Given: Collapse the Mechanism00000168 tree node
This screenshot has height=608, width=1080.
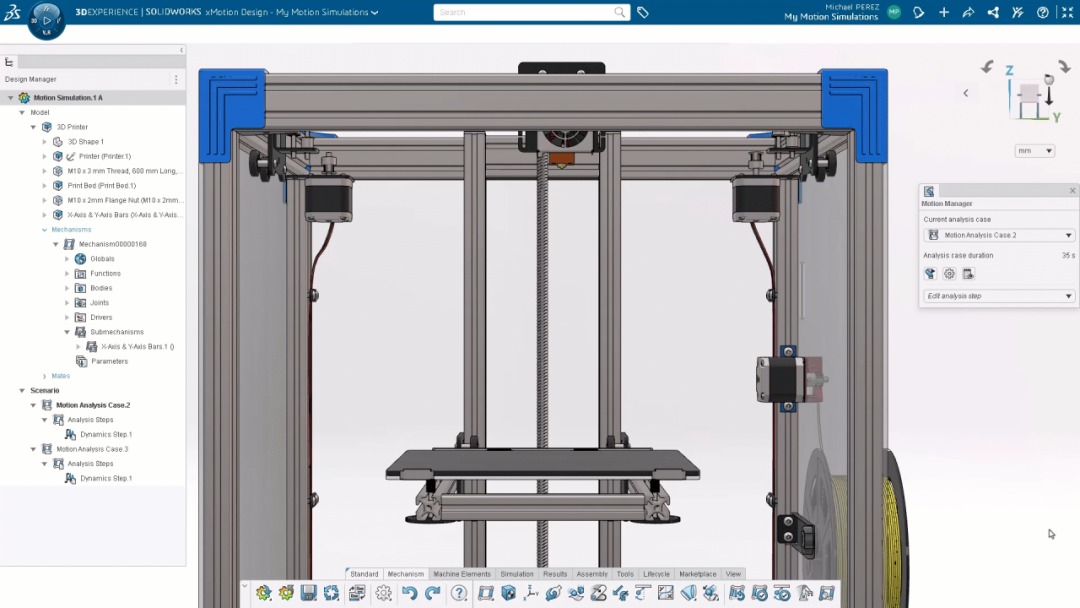Looking at the screenshot, I should click(x=56, y=244).
